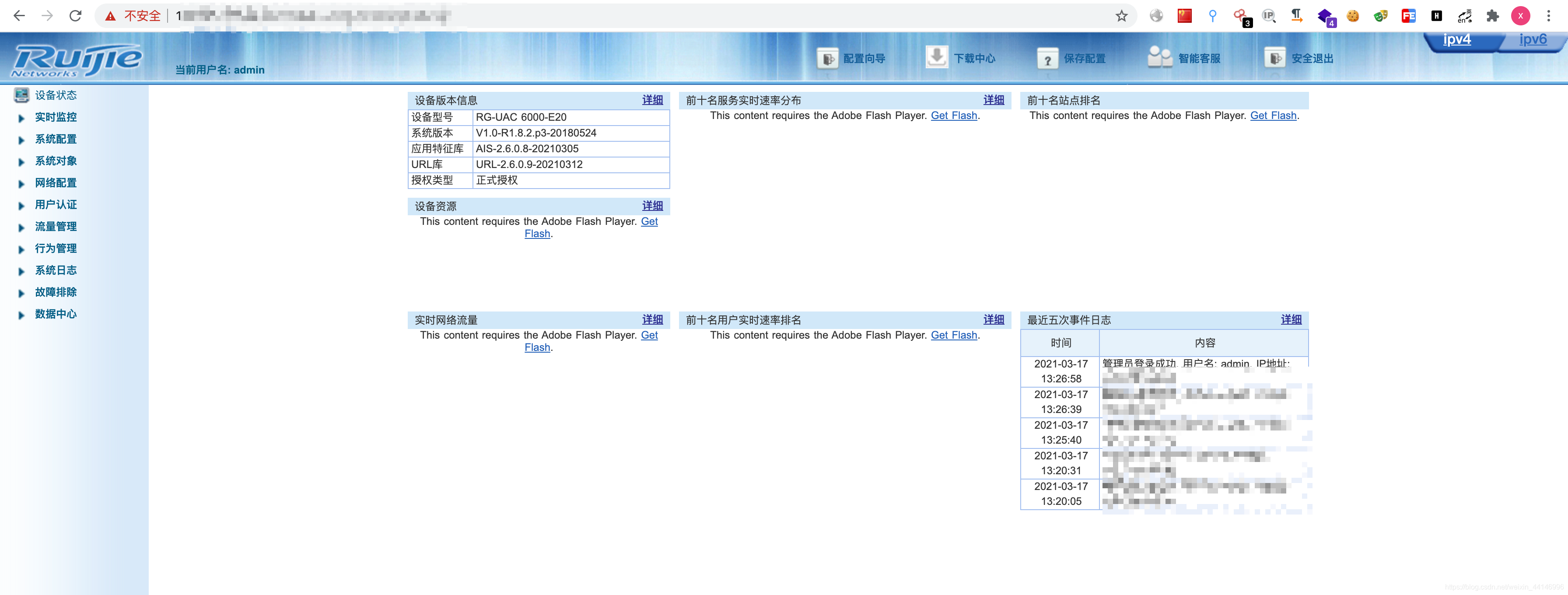Open 详细 link for 前十名服务实时速率分布
1568x595 pixels.
click(x=994, y=100)
